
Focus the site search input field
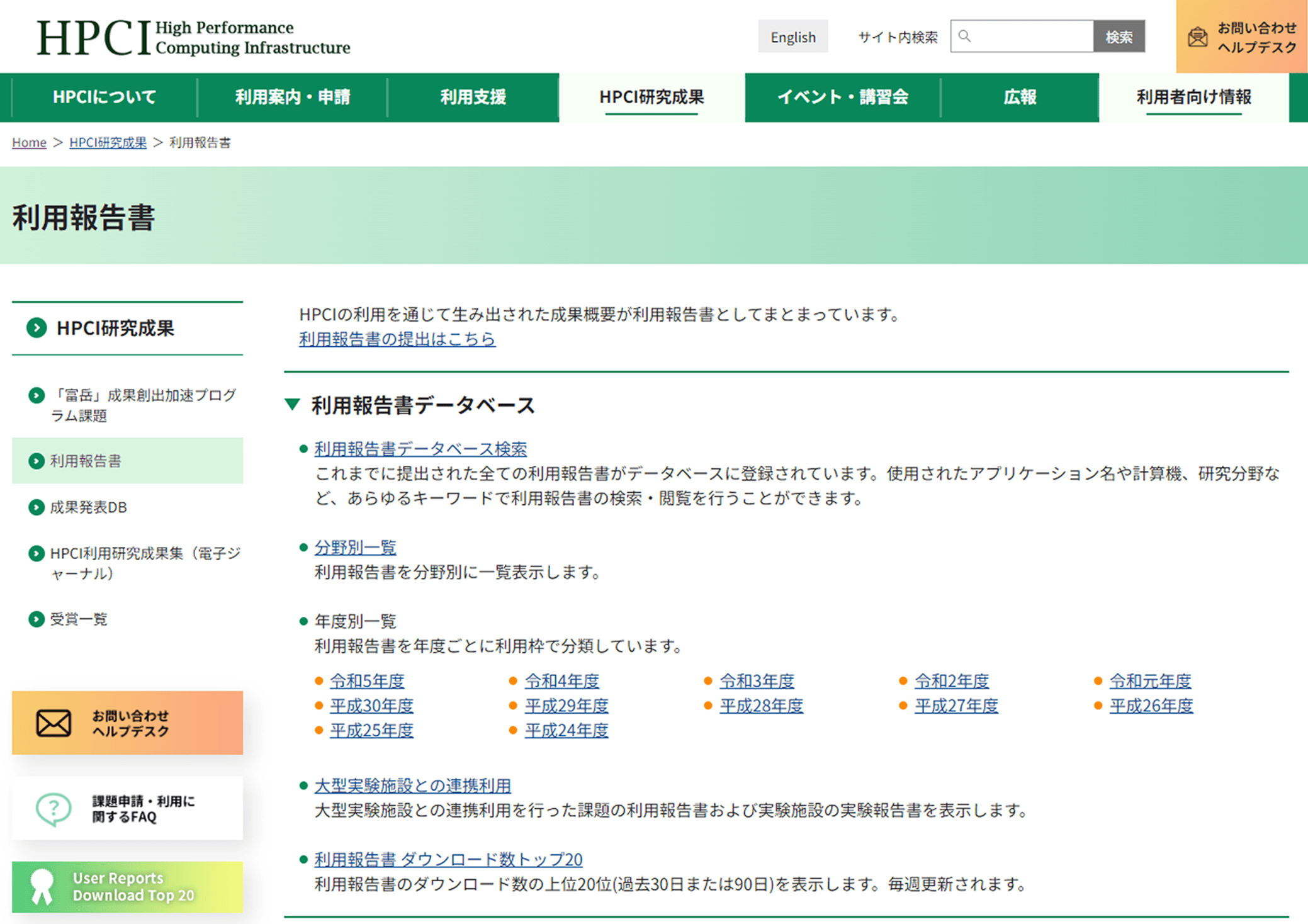coord(1022,37)
